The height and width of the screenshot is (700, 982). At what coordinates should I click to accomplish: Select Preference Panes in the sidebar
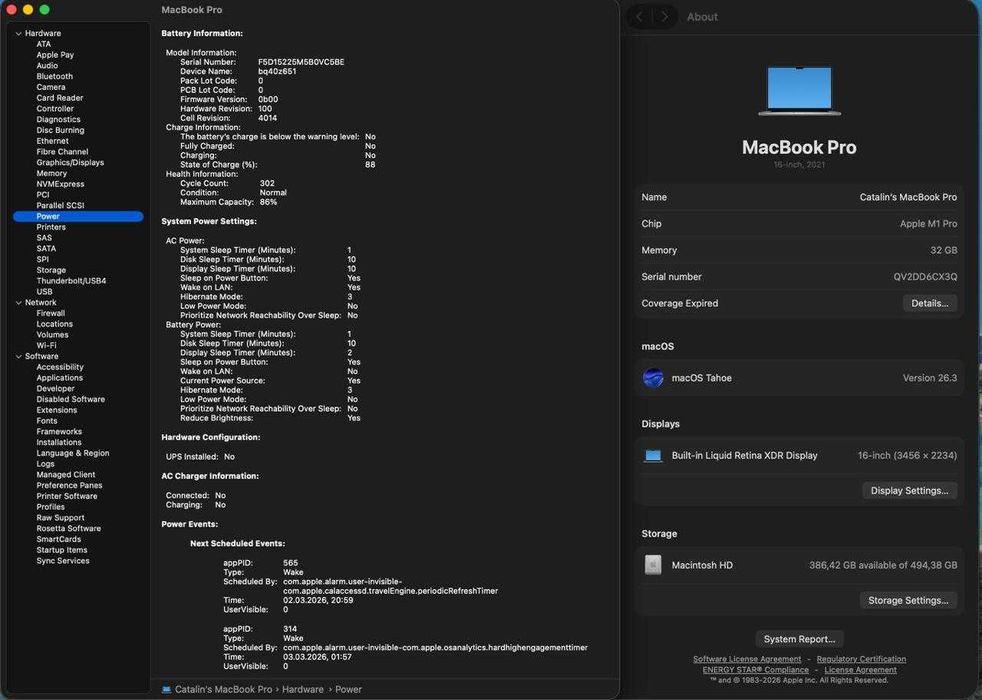click(69, 485)
